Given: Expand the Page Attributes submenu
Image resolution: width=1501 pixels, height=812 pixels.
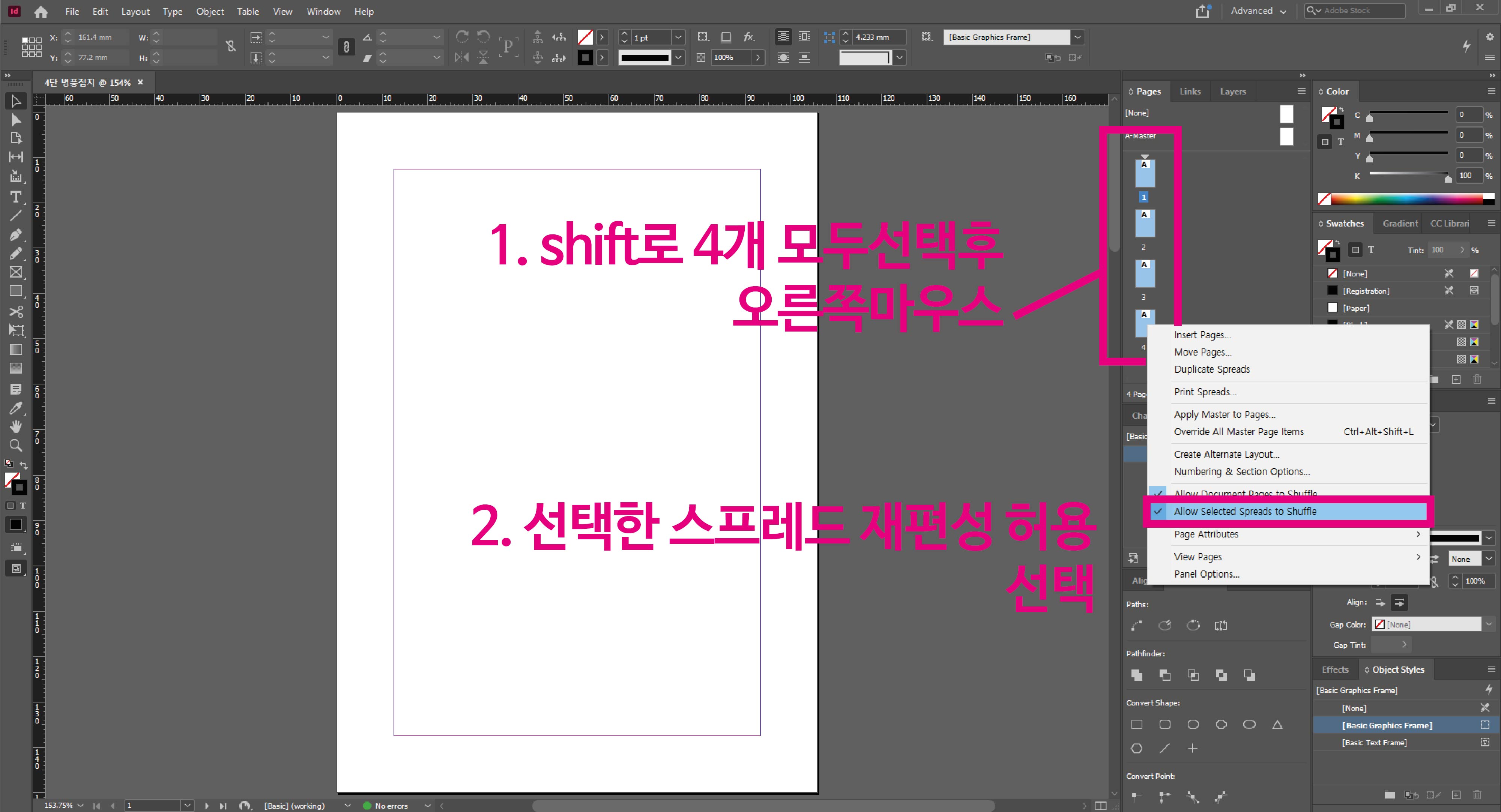Looking at the screenshot, I should (1288, 534).
